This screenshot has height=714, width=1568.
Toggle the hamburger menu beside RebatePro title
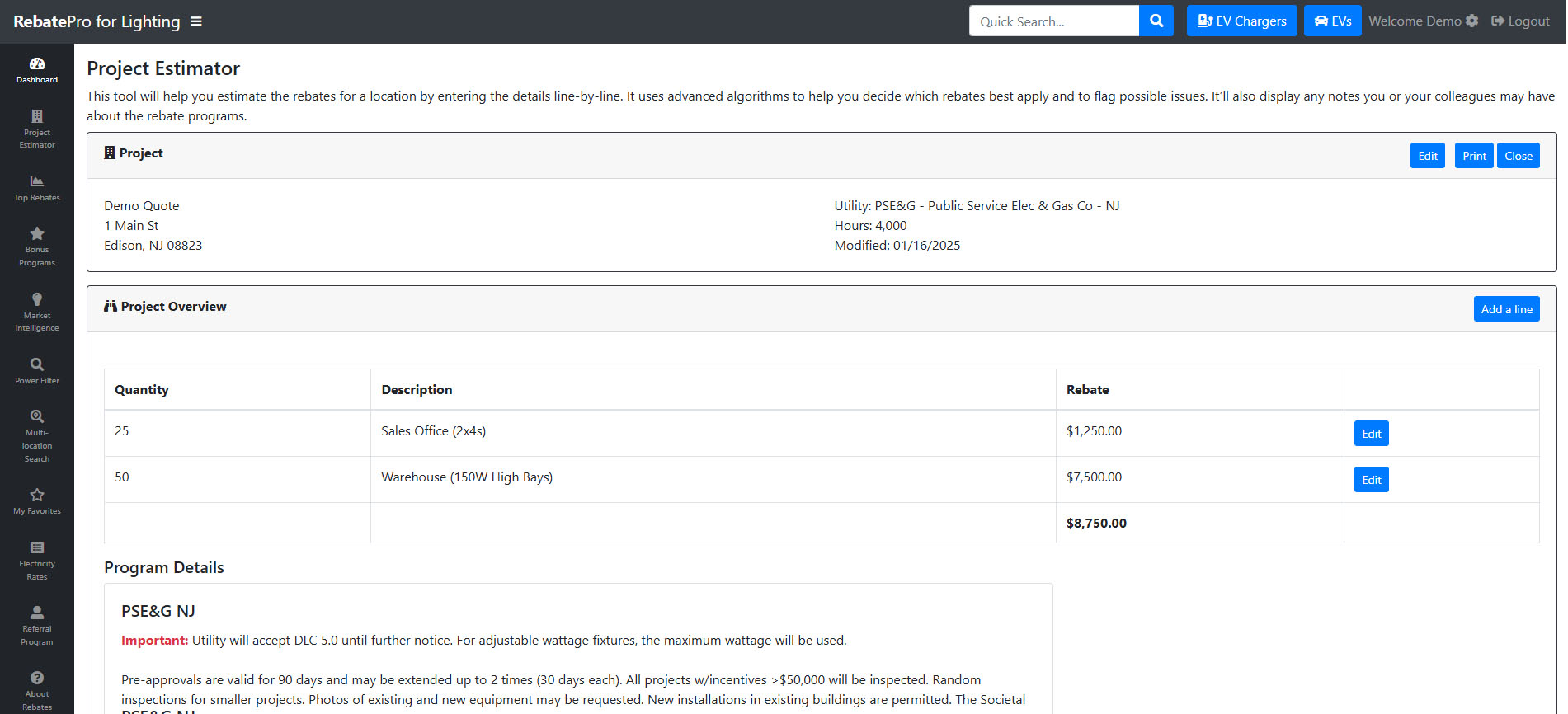coord(196,21)
